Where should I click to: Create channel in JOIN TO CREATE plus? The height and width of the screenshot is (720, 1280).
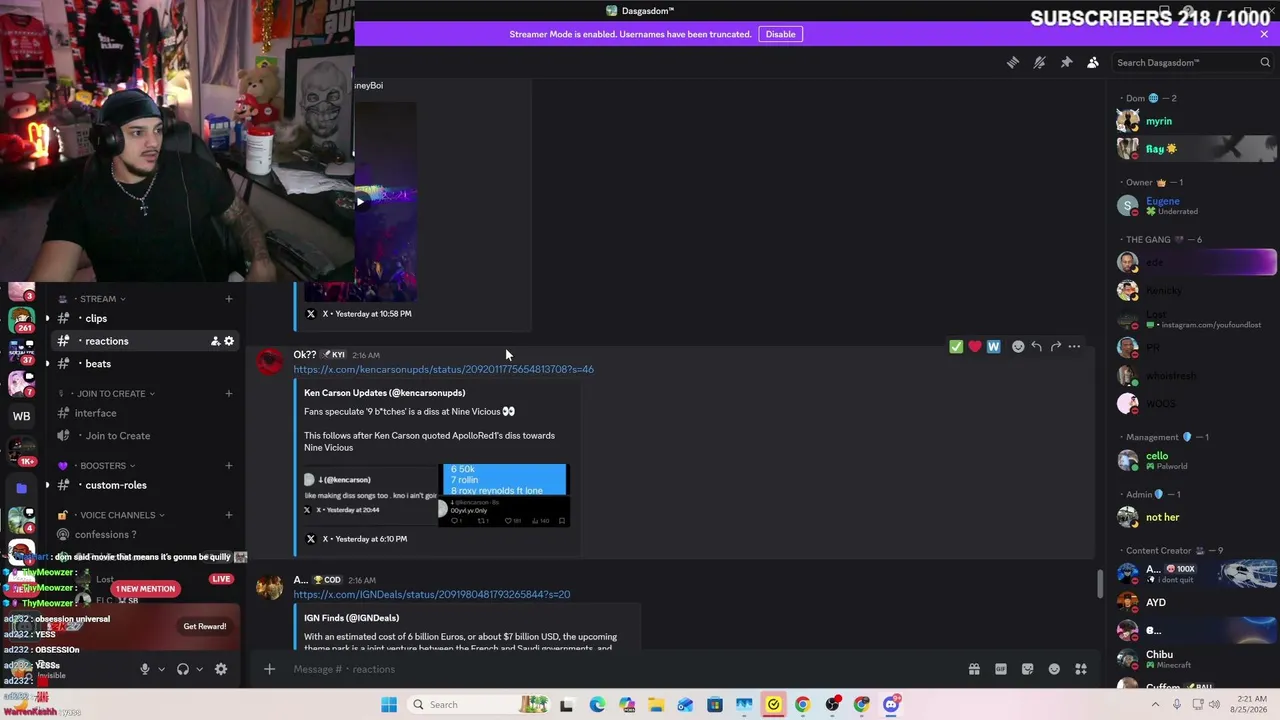coord(229,393)
